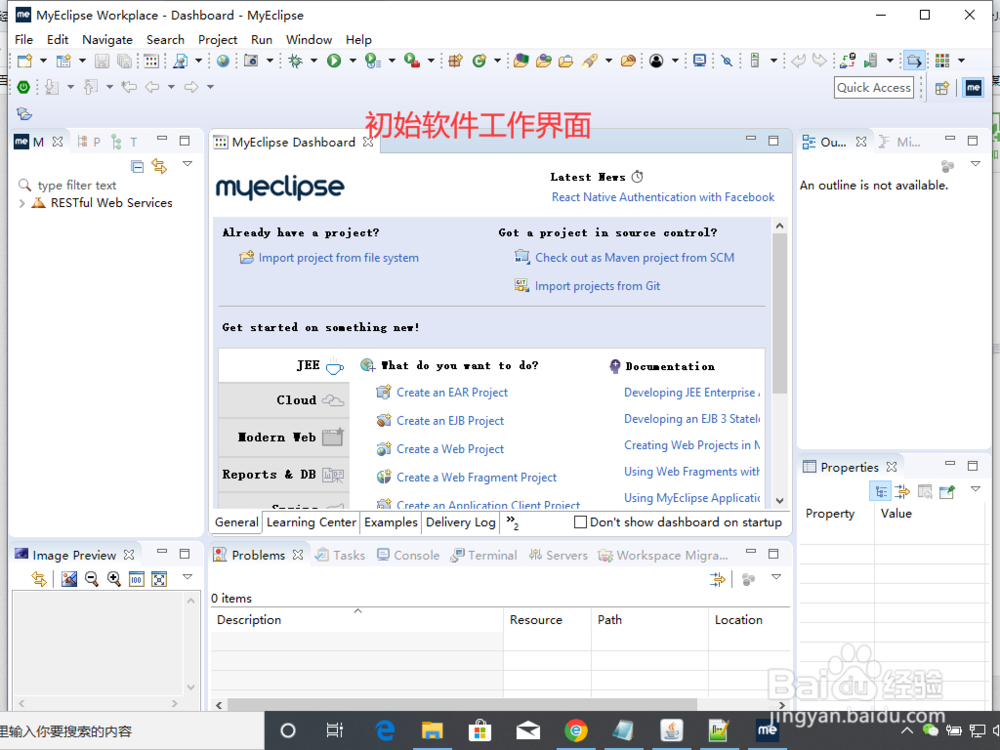Viewport: 1000px width, 750px height.
Task: Click the Quick Access search box
Action: coord(874,87)
